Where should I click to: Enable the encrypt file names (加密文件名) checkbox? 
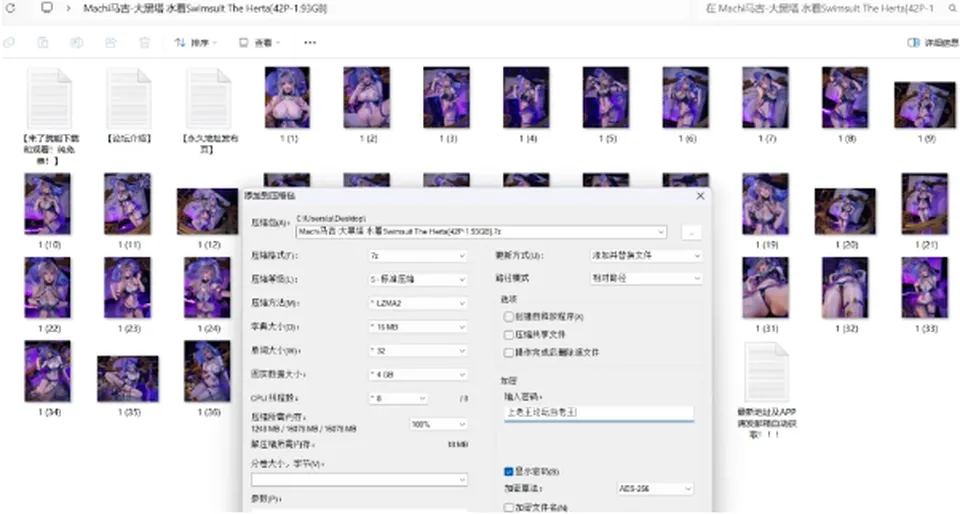click(x=508, y=507)
